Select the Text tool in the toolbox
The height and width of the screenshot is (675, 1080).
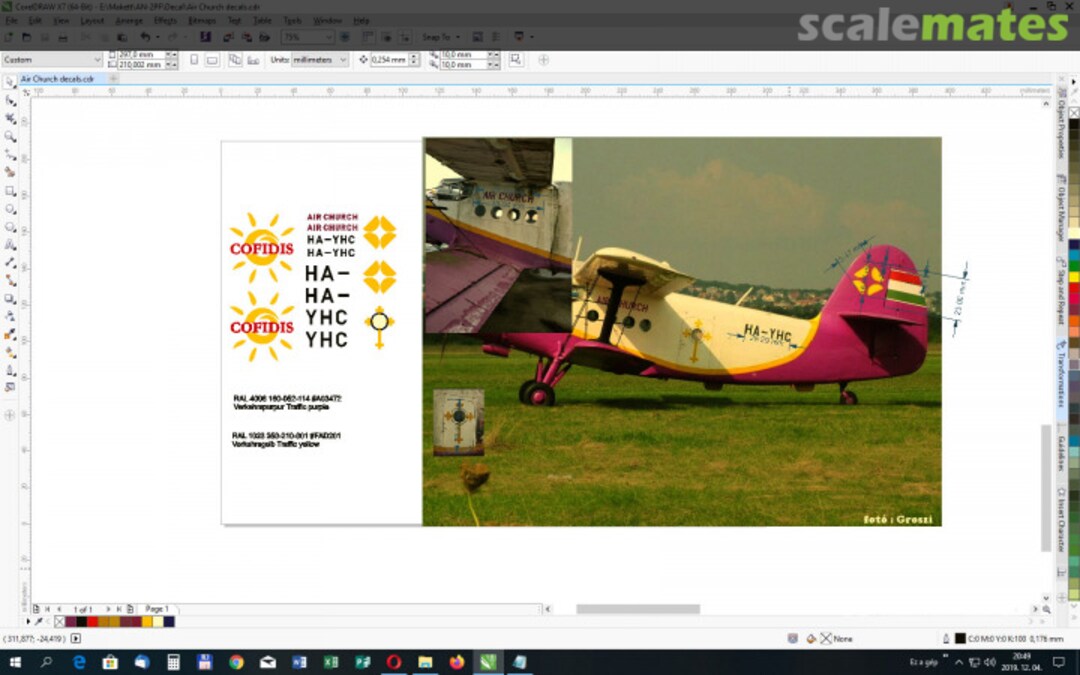(x=10, y=245)
